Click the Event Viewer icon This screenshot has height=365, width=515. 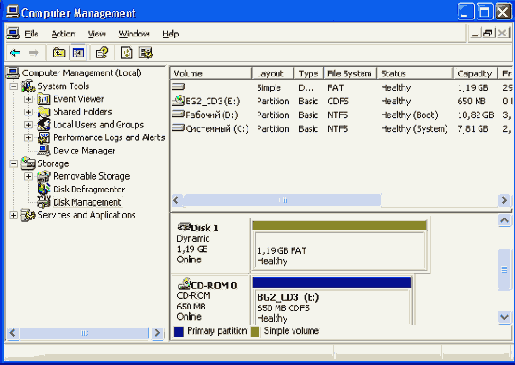[x=44, y=99]
